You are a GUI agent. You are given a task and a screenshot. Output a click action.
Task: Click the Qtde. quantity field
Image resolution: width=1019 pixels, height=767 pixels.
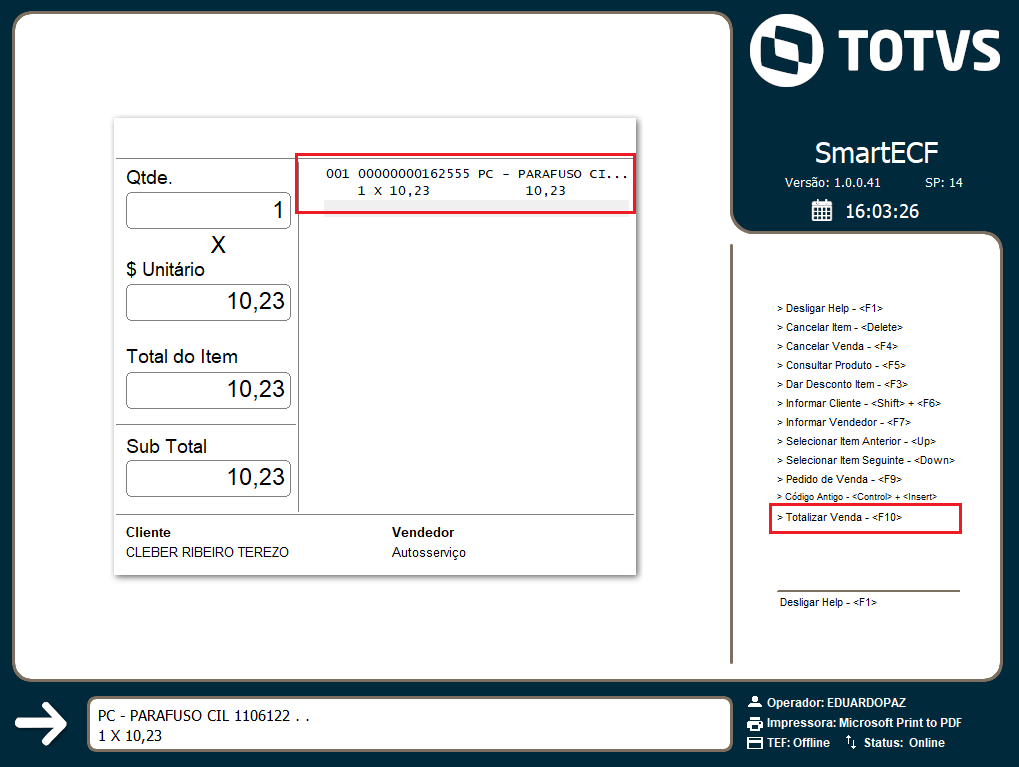coord(208,210)
